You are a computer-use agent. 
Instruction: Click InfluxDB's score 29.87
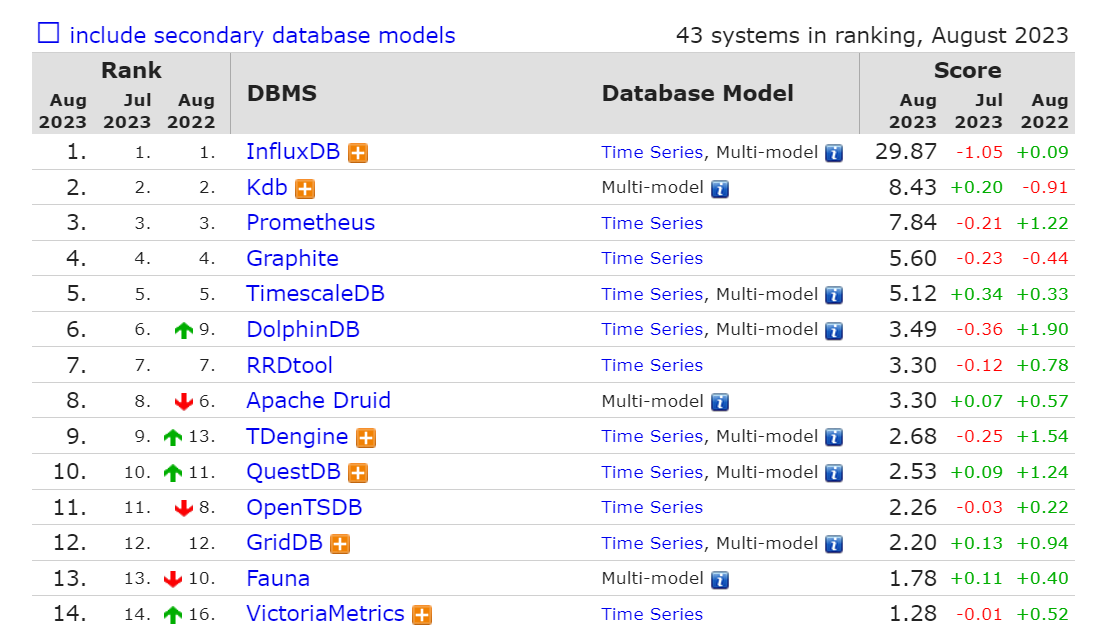(x=906, y=151)
